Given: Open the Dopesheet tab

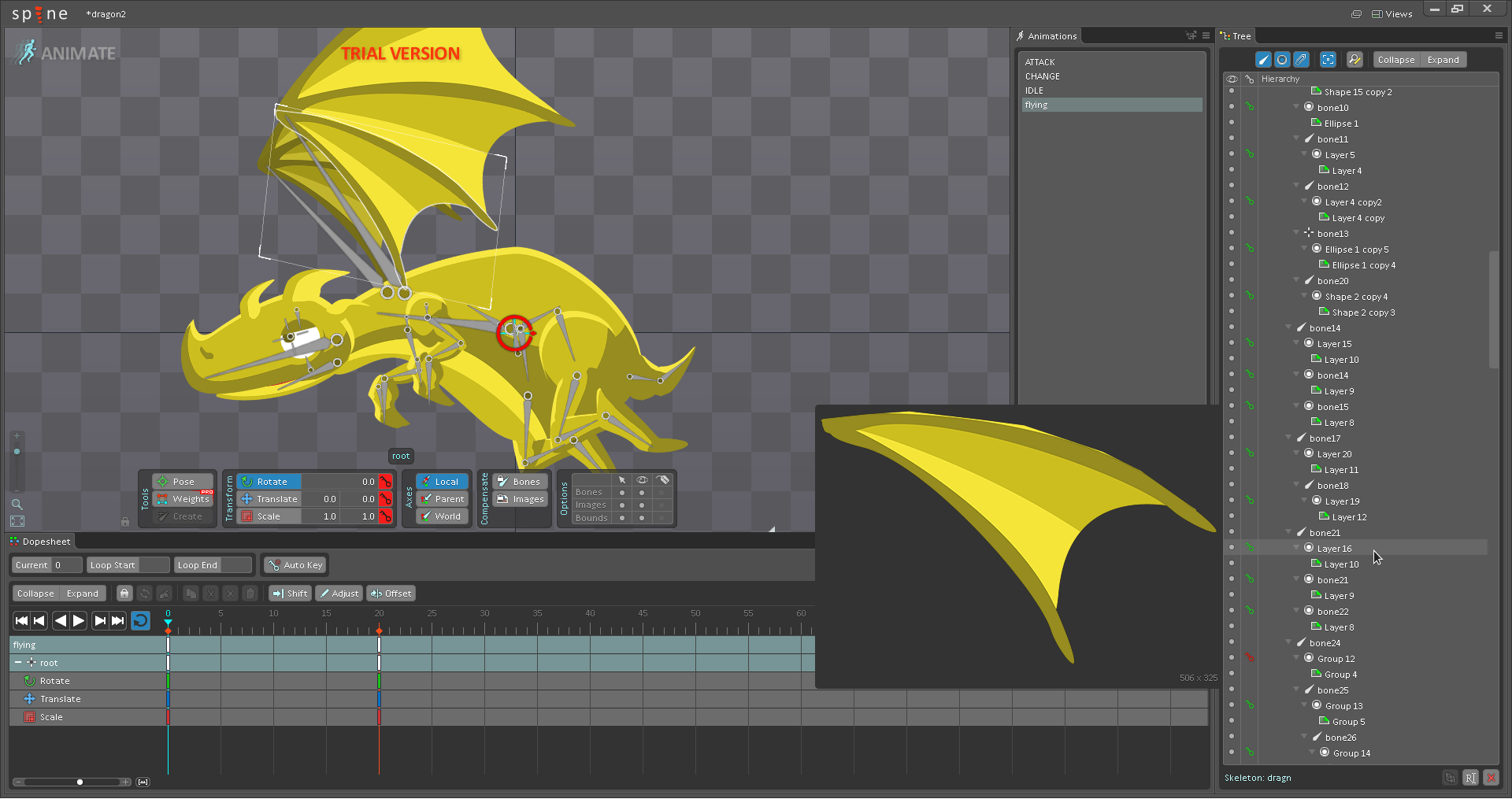Looking at the screenshot, I should point(40,542).
